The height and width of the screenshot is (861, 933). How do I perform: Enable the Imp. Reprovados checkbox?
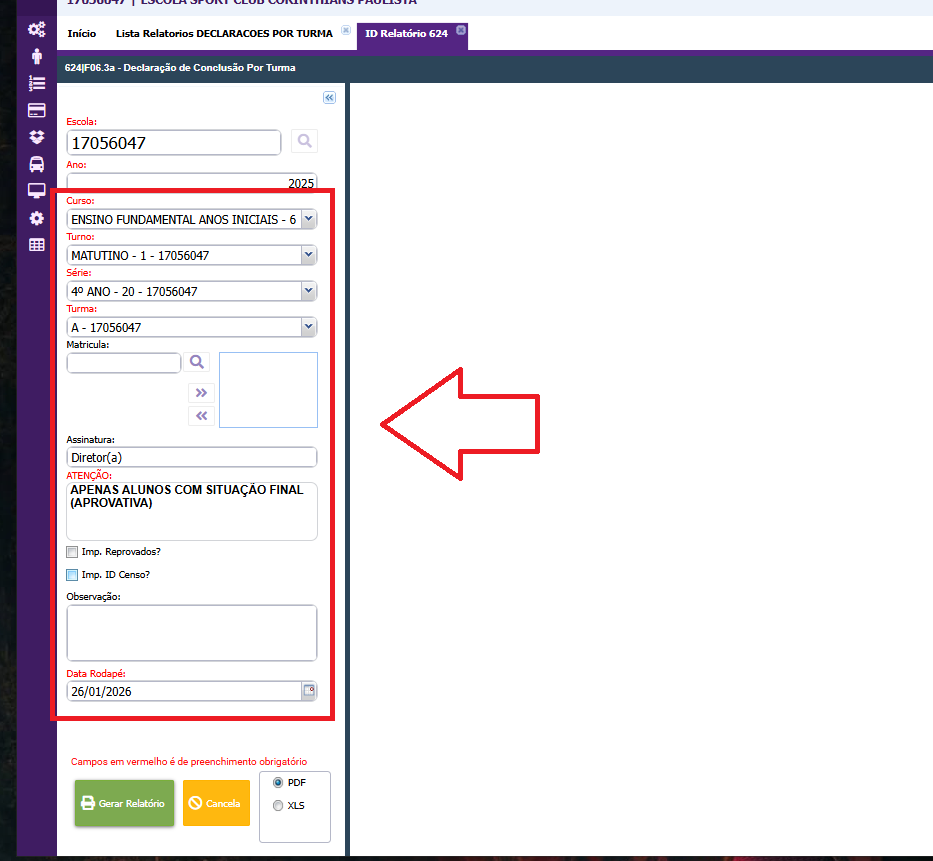point(72,552)
